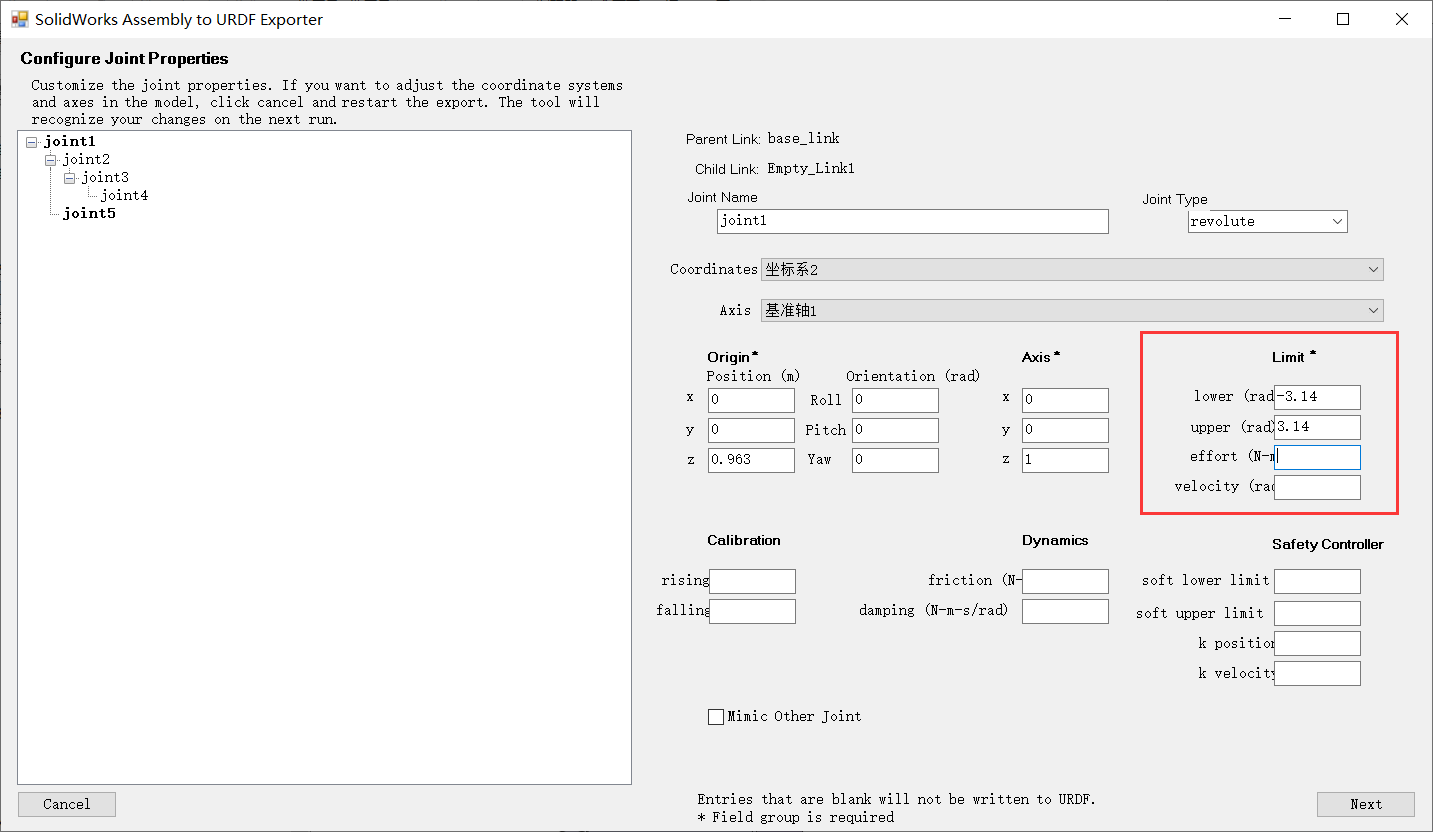Maximize the URDF Exporter window

[x=1344, y=19]
